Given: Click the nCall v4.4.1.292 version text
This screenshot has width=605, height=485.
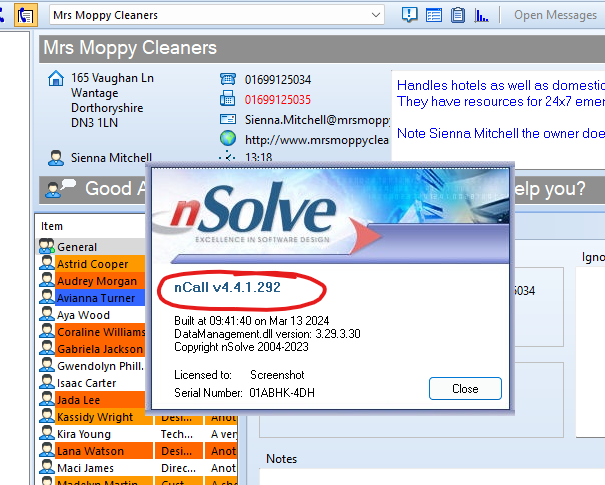Looking at the screenshot, I should point(227,287).
